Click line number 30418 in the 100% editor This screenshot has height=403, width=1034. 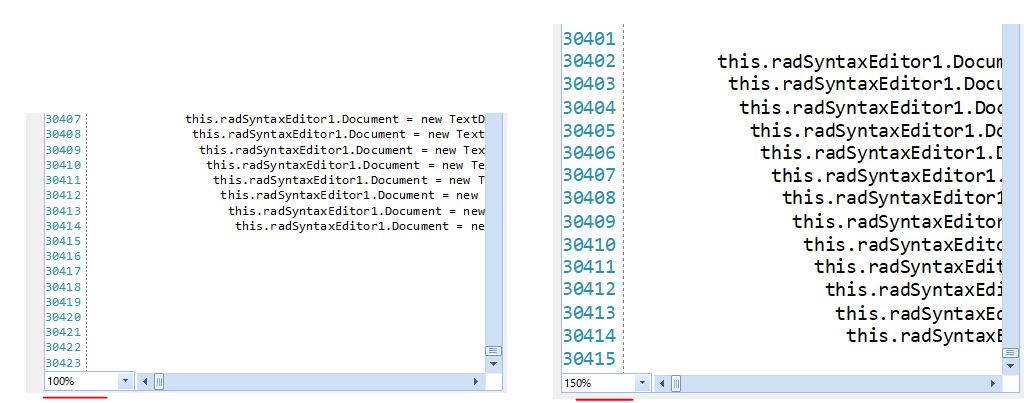[63, 287]
